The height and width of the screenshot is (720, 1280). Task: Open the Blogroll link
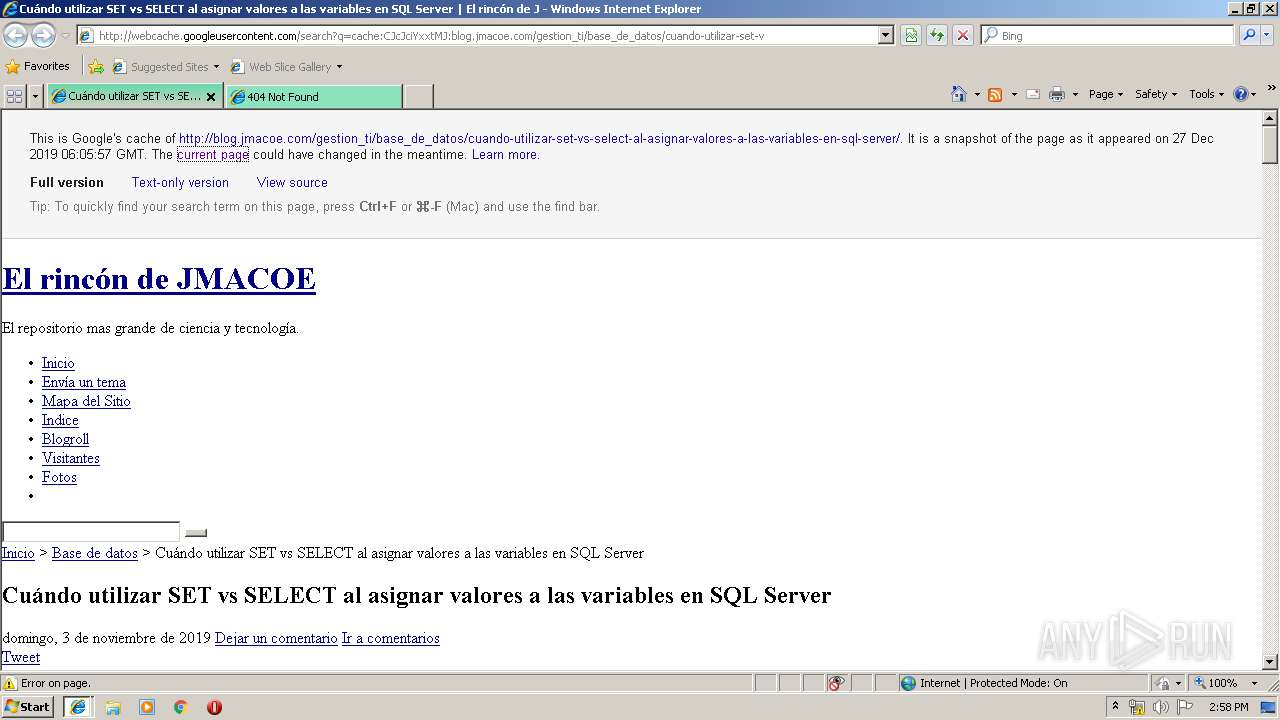coord(65,439)
